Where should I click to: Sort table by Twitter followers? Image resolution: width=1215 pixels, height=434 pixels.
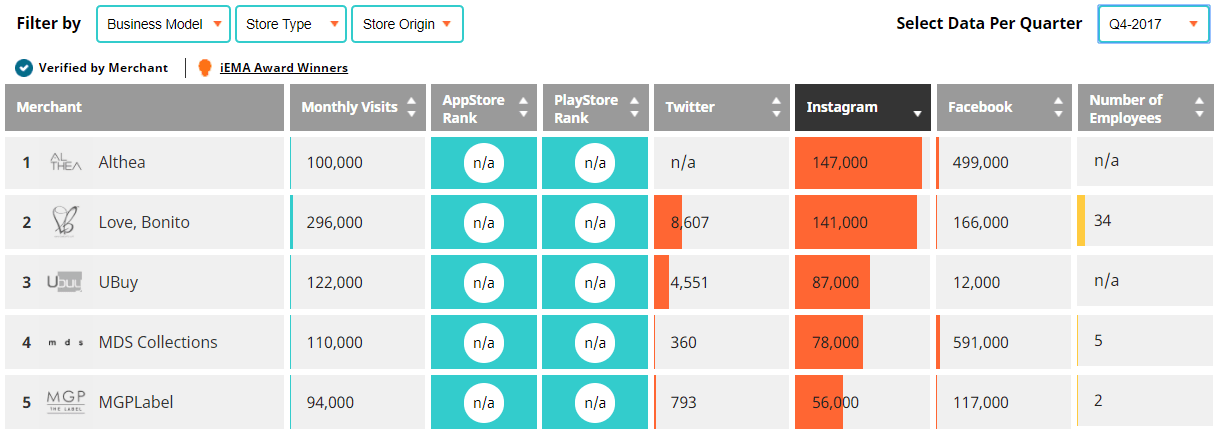(777, 107)
